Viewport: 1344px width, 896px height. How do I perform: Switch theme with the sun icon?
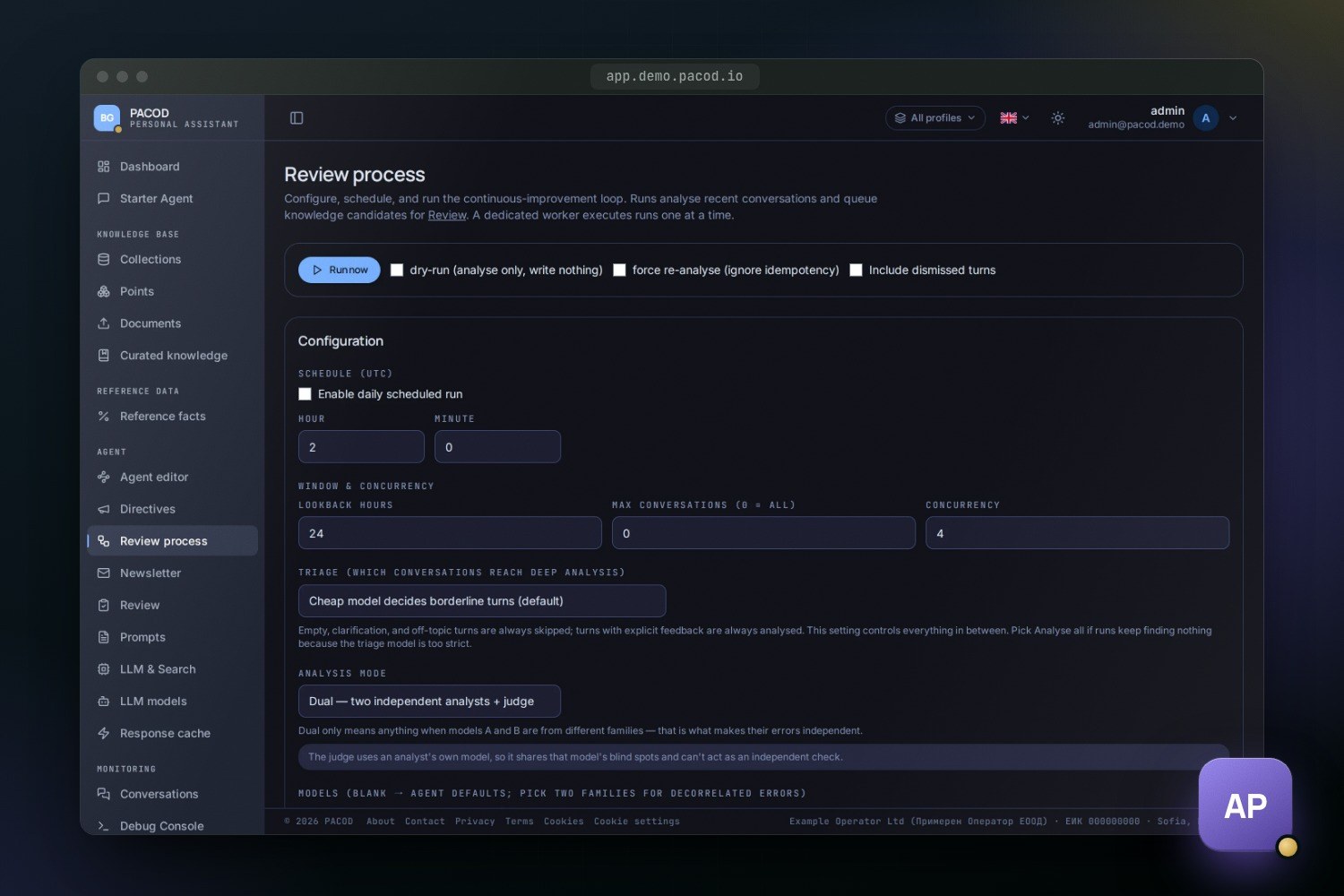[1058, 118]
